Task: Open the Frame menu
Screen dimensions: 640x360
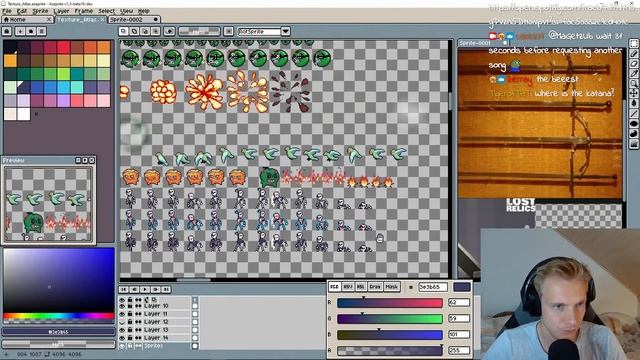Action: (x=84, y=11)
